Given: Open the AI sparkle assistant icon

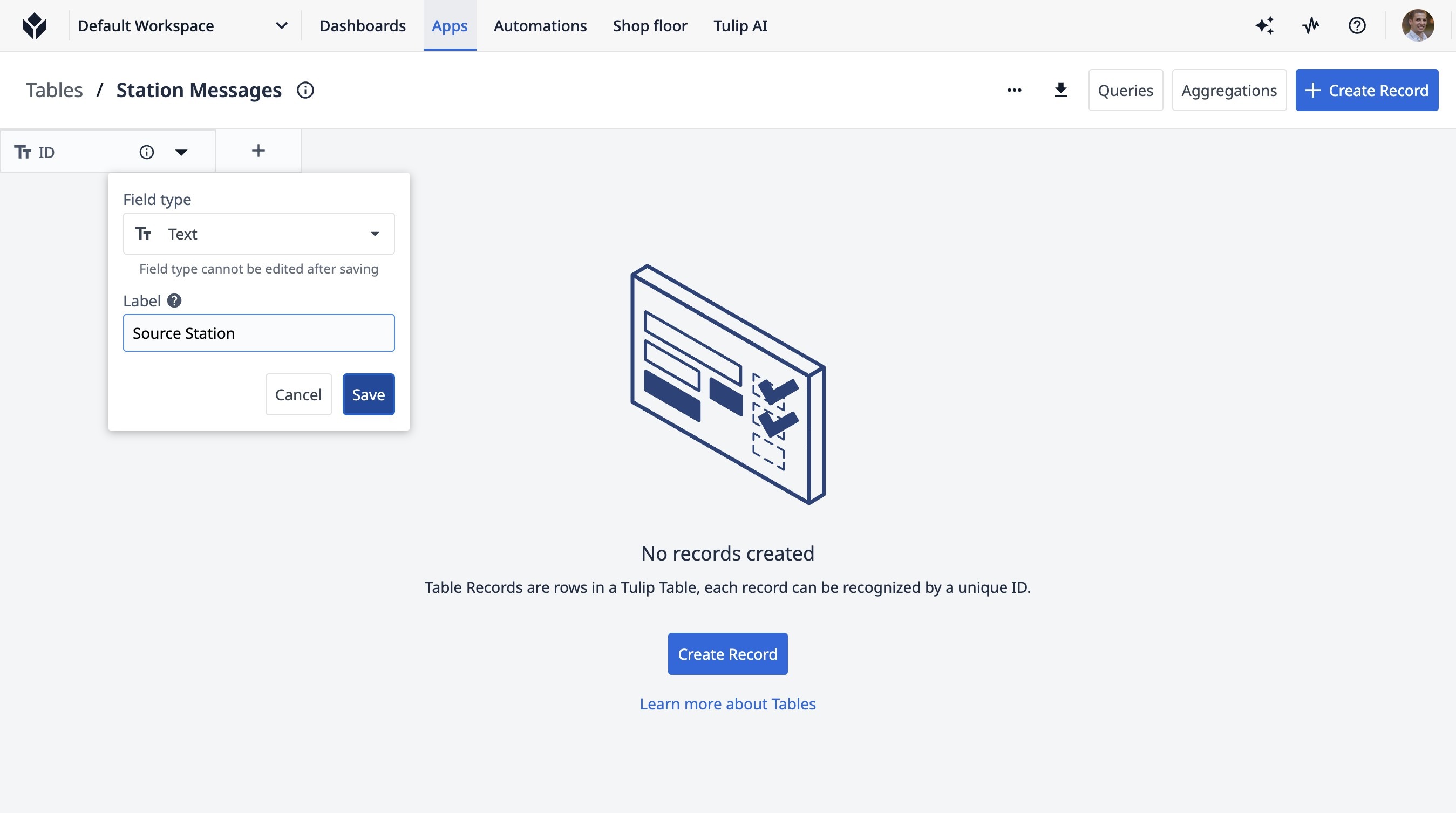Looking at the screenshot, I should tap(1264, 25).
